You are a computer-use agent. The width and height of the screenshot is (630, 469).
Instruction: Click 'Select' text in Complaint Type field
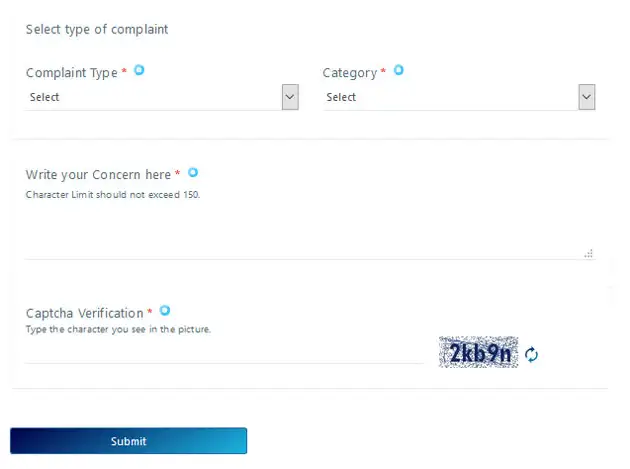tap(45, 97)
